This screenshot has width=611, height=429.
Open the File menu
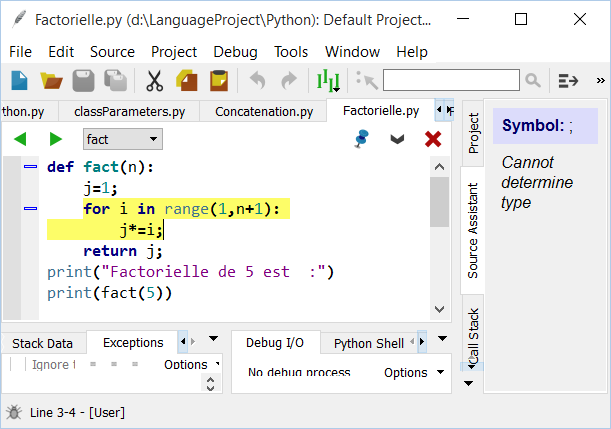coord(20,52)
